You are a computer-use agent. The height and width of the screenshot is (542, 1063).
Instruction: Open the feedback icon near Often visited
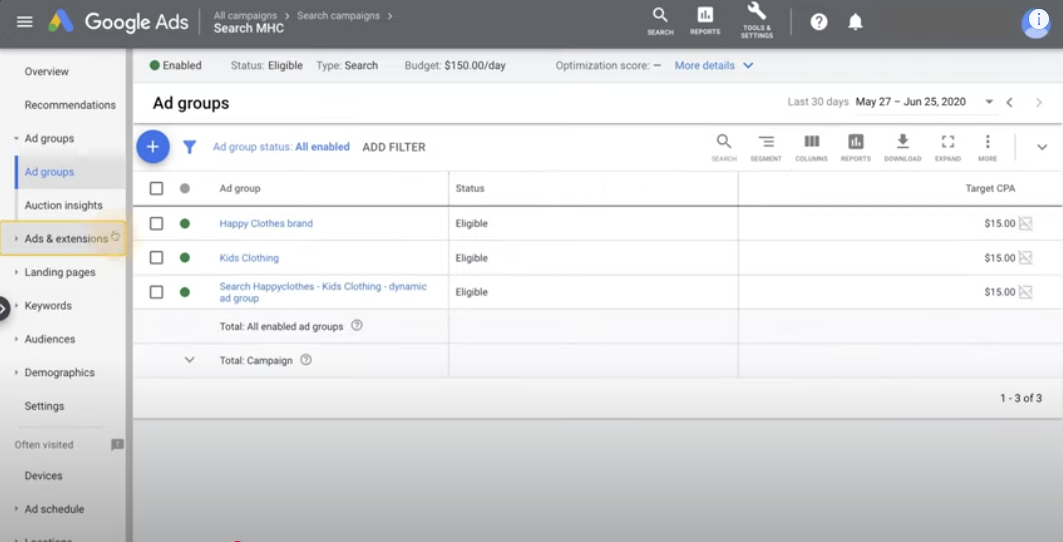point(117,444)
